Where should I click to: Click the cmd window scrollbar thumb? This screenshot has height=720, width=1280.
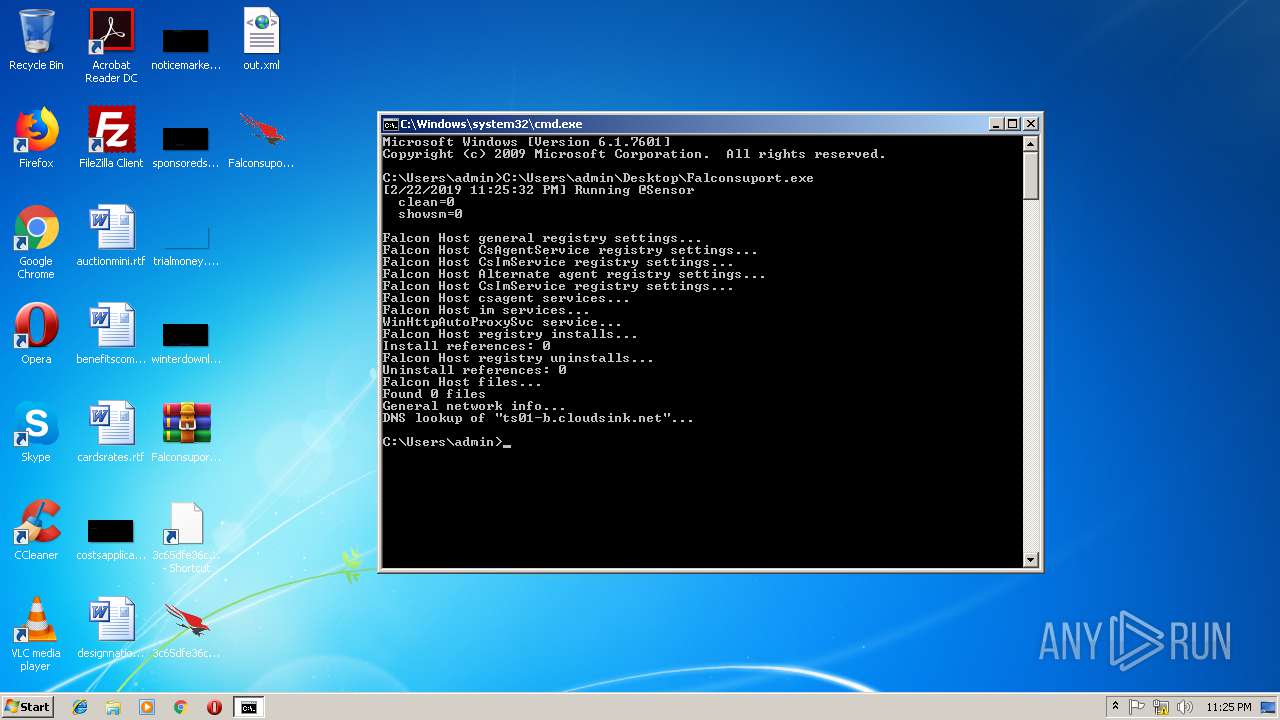click(1031, 176)
